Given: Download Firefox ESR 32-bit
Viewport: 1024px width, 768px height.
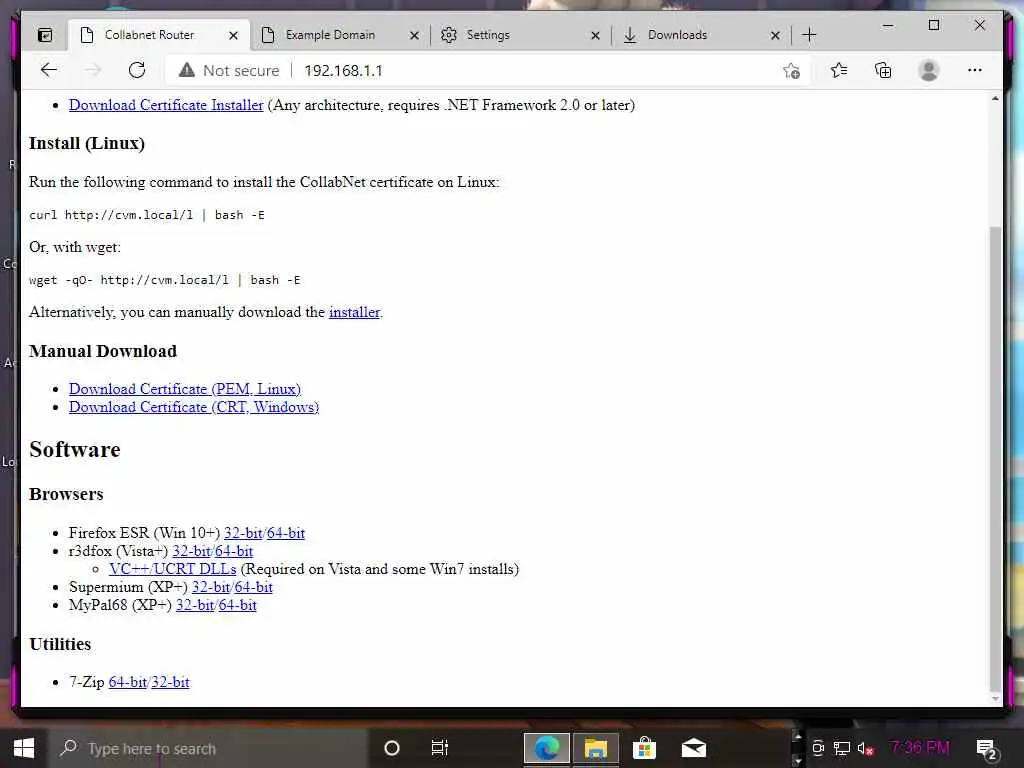Looking at the screenshot, I should 243,533.
